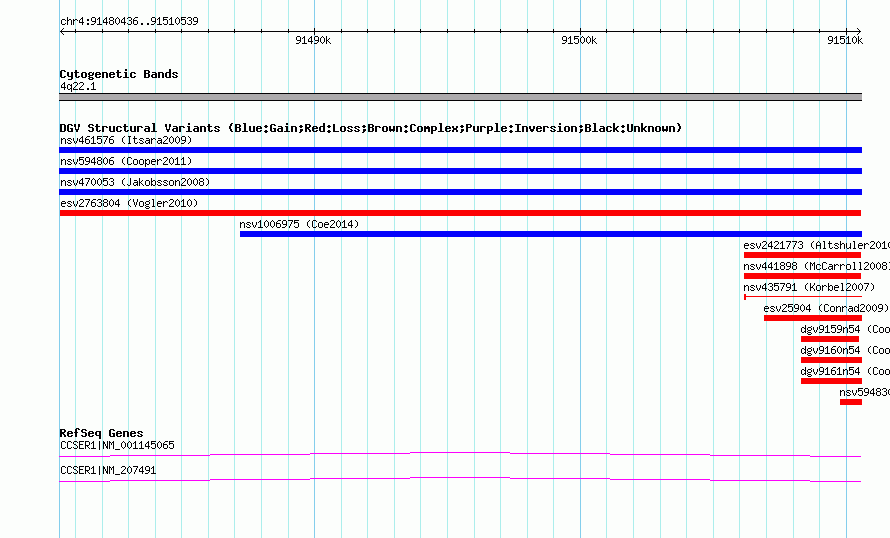Select the dgv9159n54 red variant bar
Viewport: 890px width, 538px height.
coord(830,339)
